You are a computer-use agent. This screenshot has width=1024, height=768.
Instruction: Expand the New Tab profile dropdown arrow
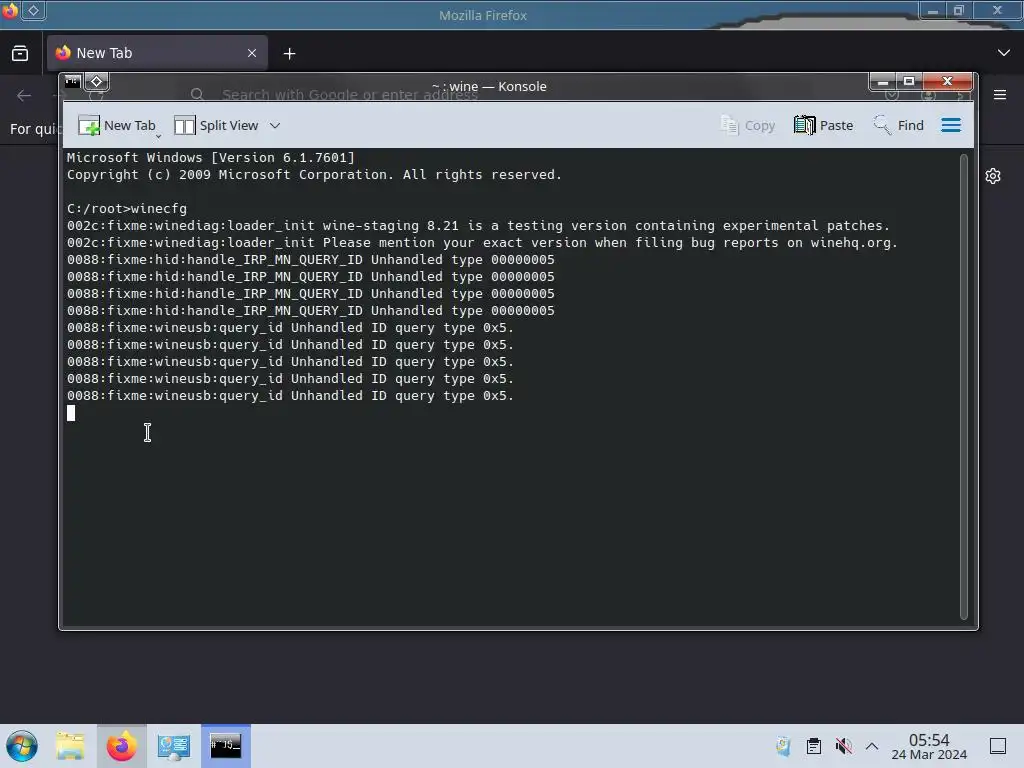[158, 135]
